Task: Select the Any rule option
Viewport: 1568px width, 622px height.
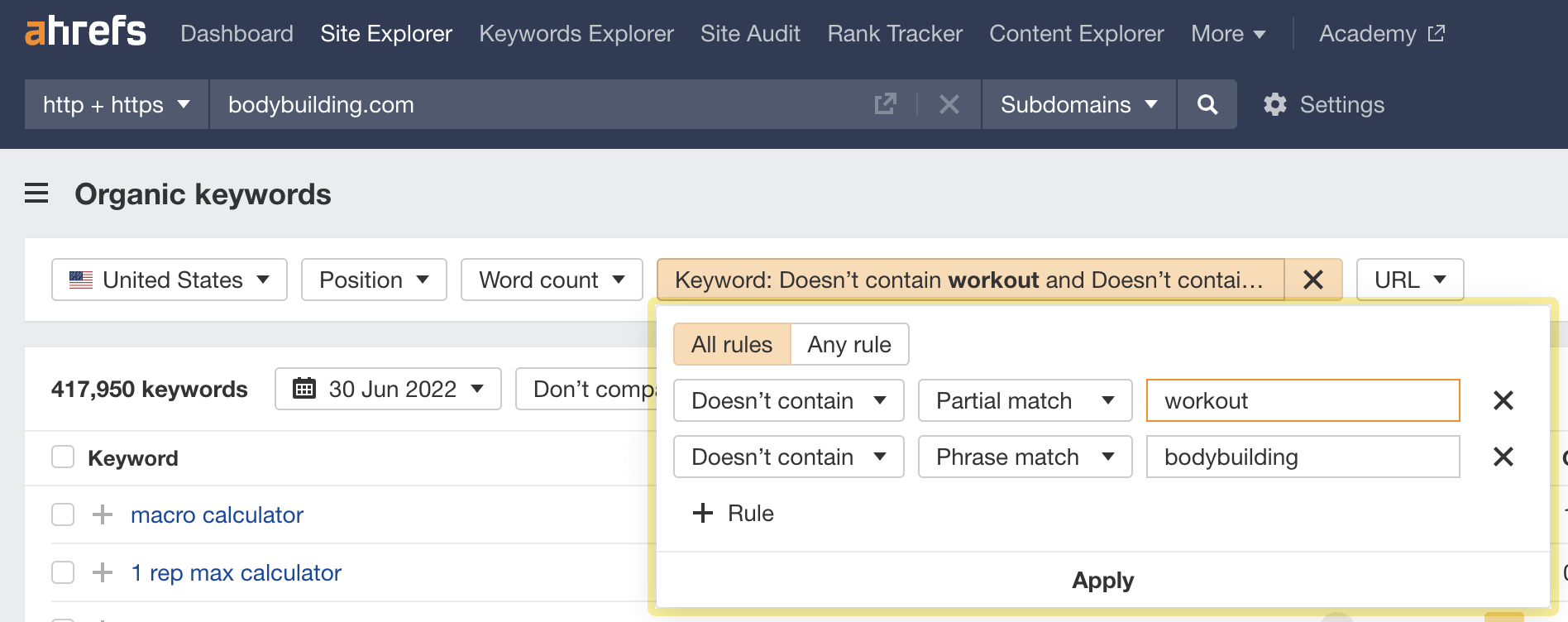Action: click(x=849, y=344)
